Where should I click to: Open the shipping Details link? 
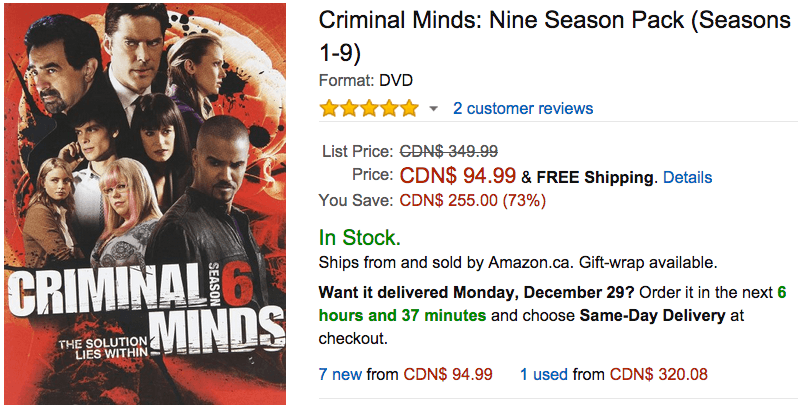click(x=688, y=177)
